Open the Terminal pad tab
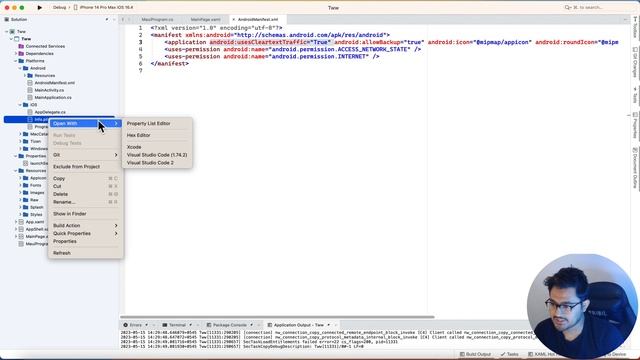This screenshot has width=640, height=360. [x=177, y=325]
